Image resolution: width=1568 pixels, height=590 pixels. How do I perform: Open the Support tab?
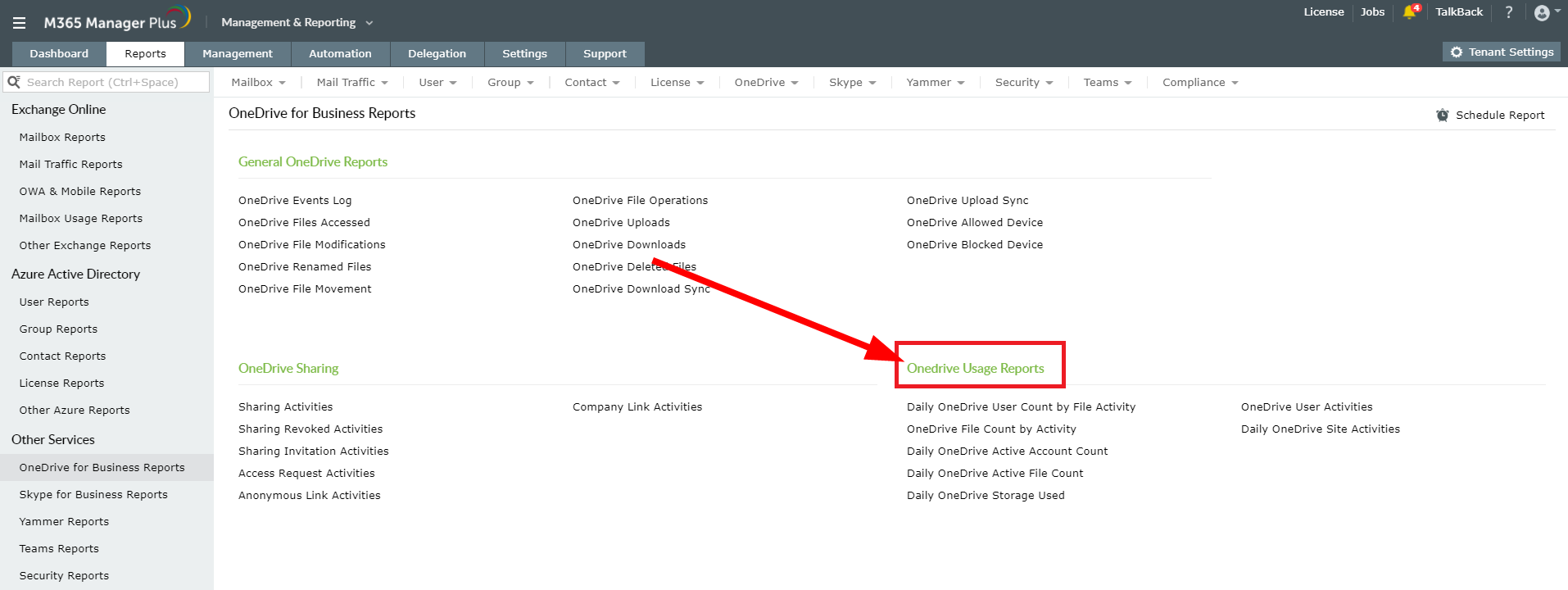[x=605, y=54]
